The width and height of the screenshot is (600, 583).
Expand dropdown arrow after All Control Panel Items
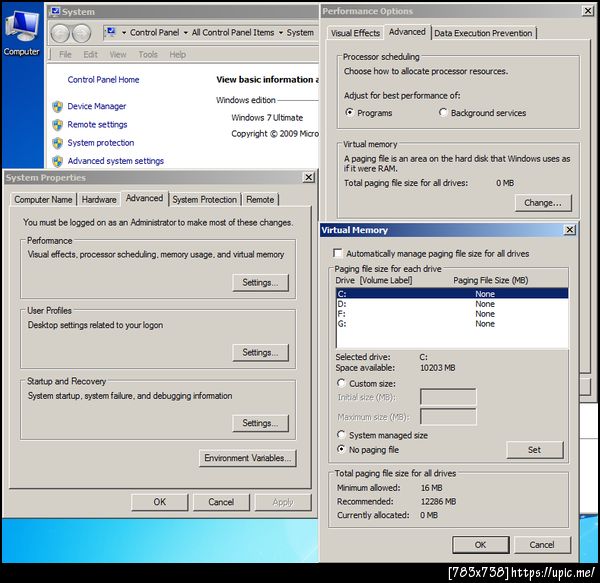coord(280,33)
